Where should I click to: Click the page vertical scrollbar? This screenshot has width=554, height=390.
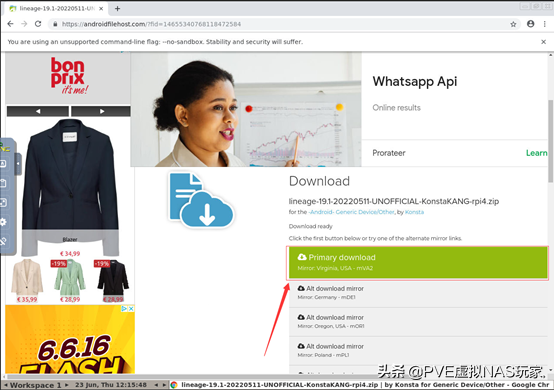pyautogui.click(x=550, y=141)
